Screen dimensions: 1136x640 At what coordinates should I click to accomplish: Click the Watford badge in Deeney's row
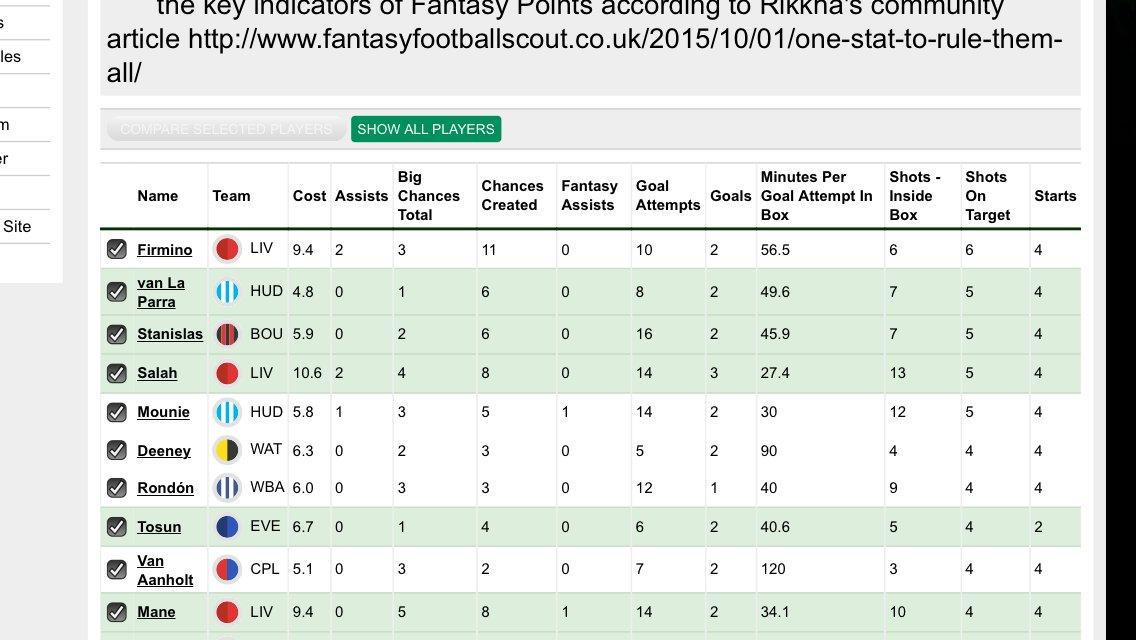click(227, 450)
